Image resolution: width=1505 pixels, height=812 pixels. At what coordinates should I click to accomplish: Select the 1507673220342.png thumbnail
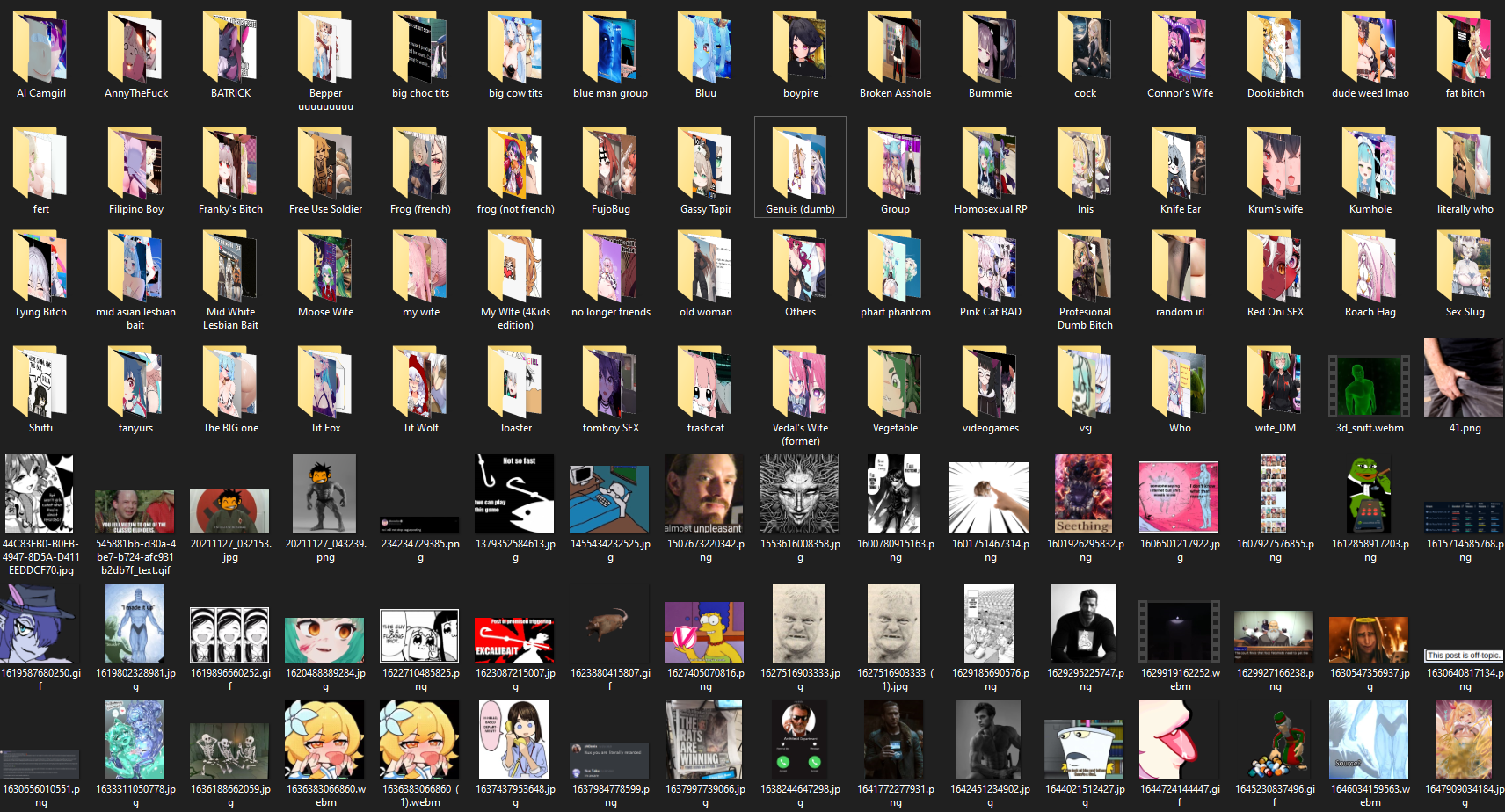pos(704,494)
